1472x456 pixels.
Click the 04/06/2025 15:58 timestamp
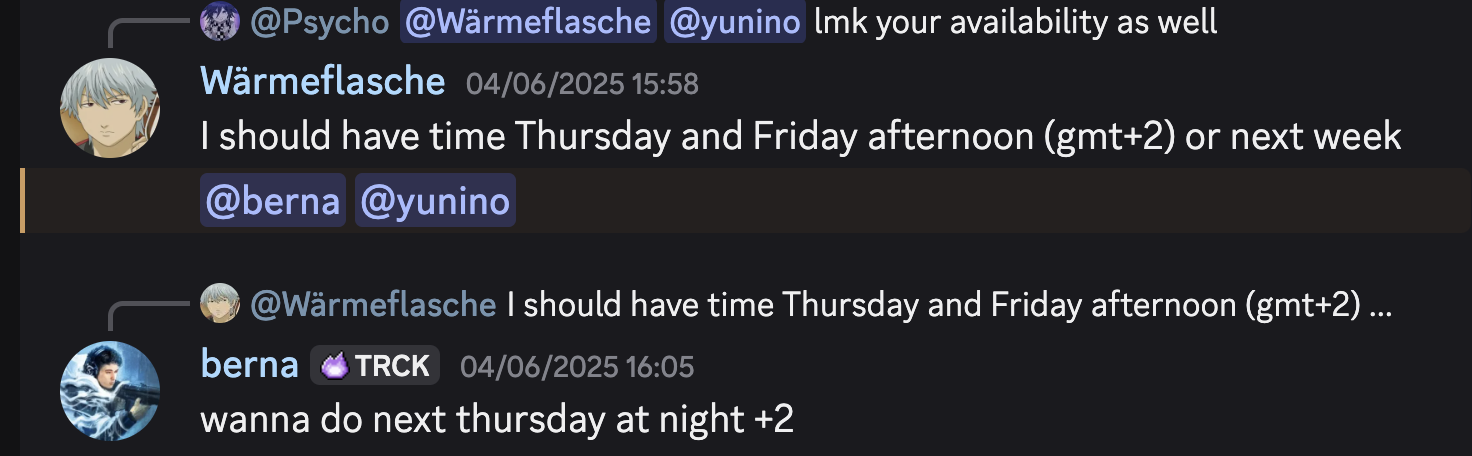click(x=582, y=83)
